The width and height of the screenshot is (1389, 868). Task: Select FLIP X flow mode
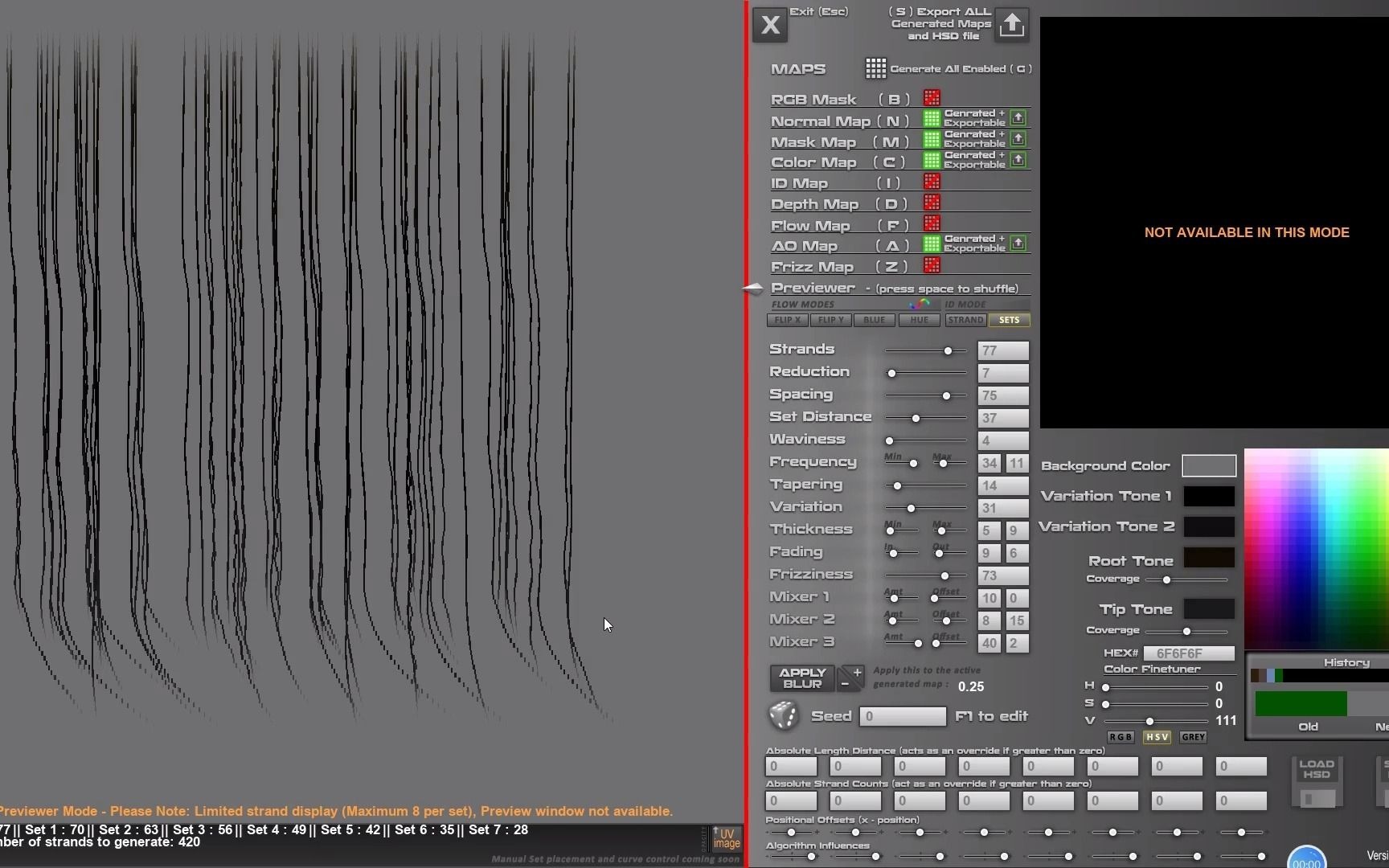pyautogui.click(x=788, y=320)
